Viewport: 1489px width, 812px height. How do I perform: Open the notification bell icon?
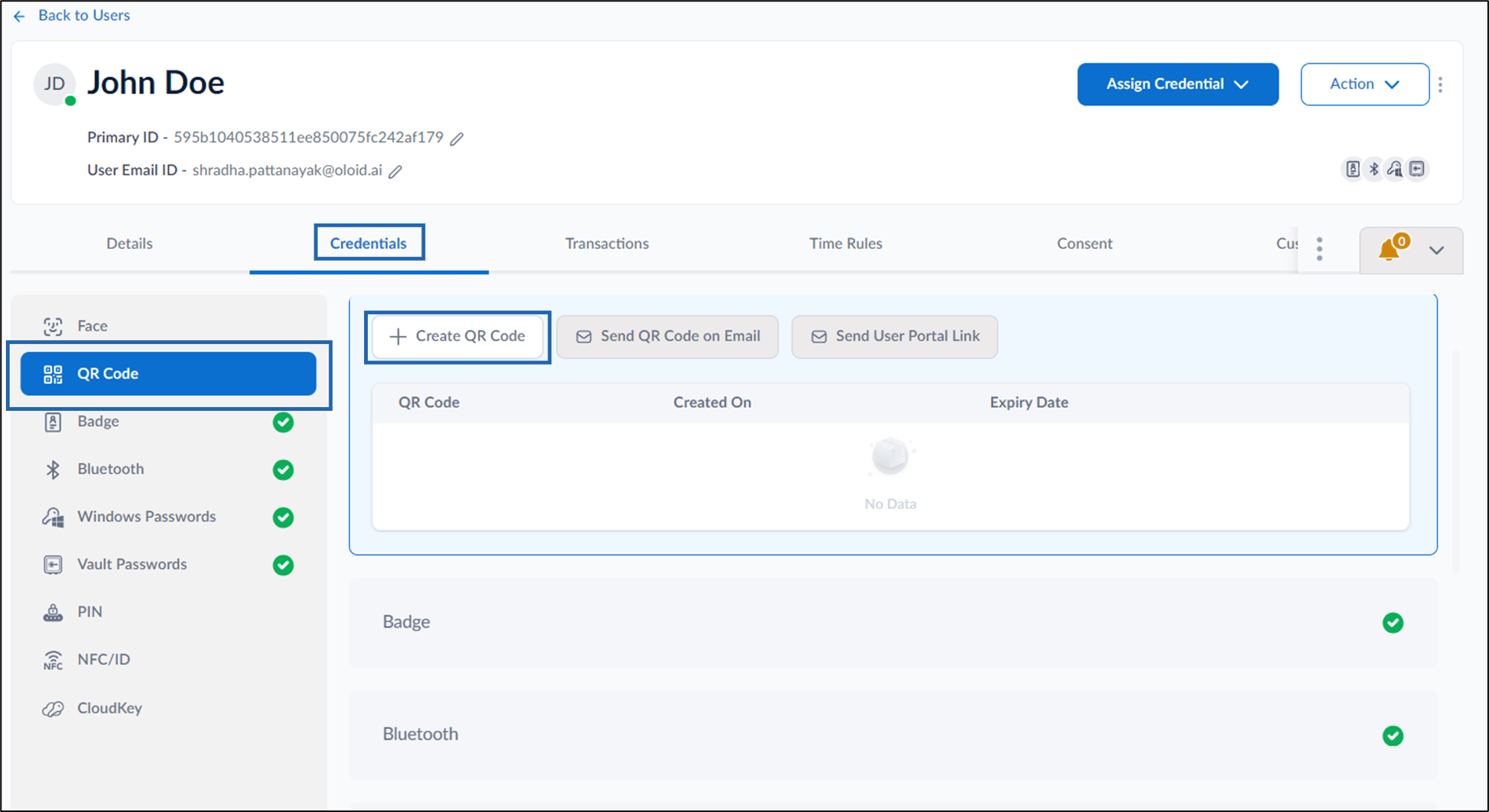point(1389,250)
